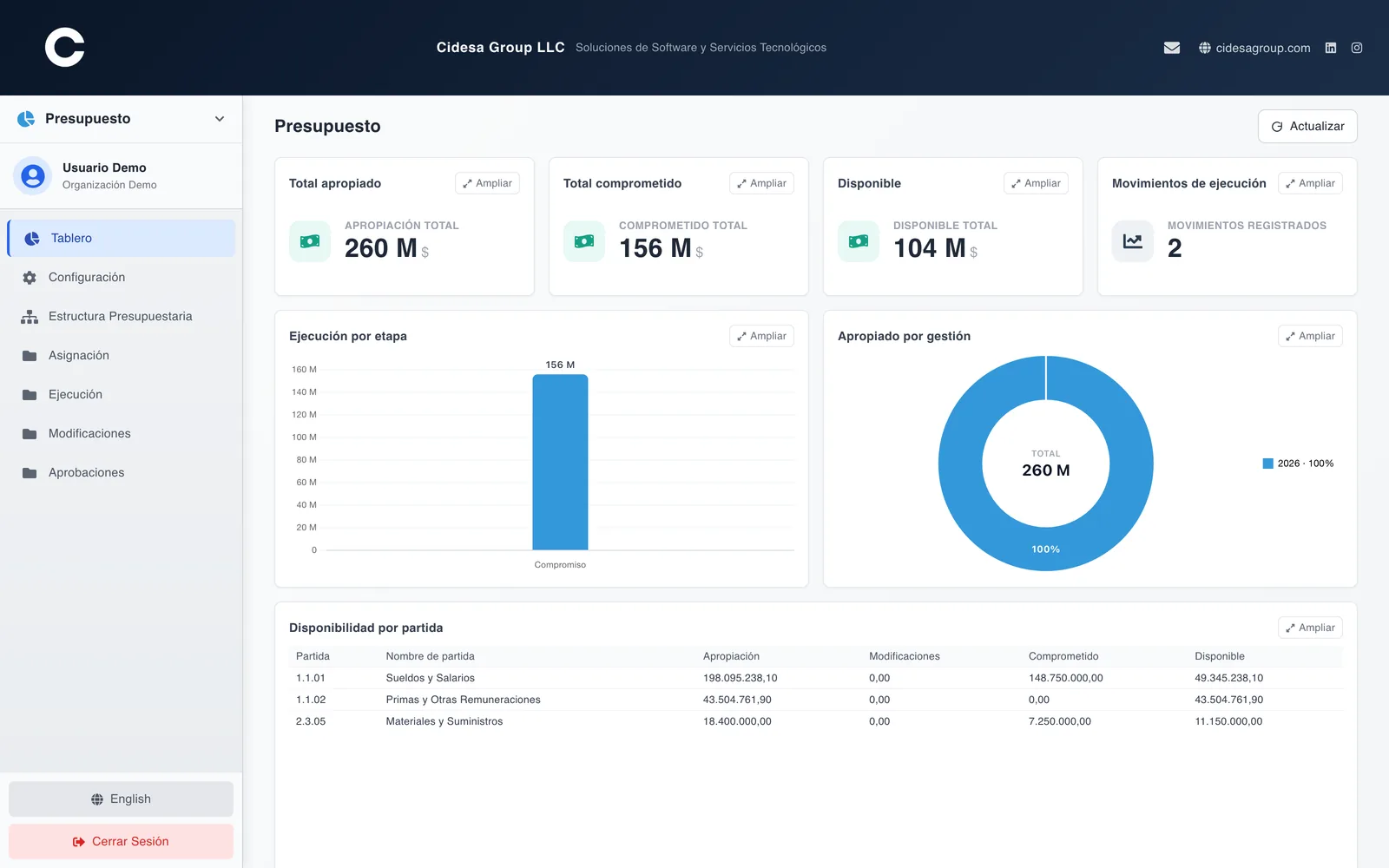This screenshot has width=1389, height=868.
Task: Select the Sueldos y Salarios row name
Action: [430, 678]
